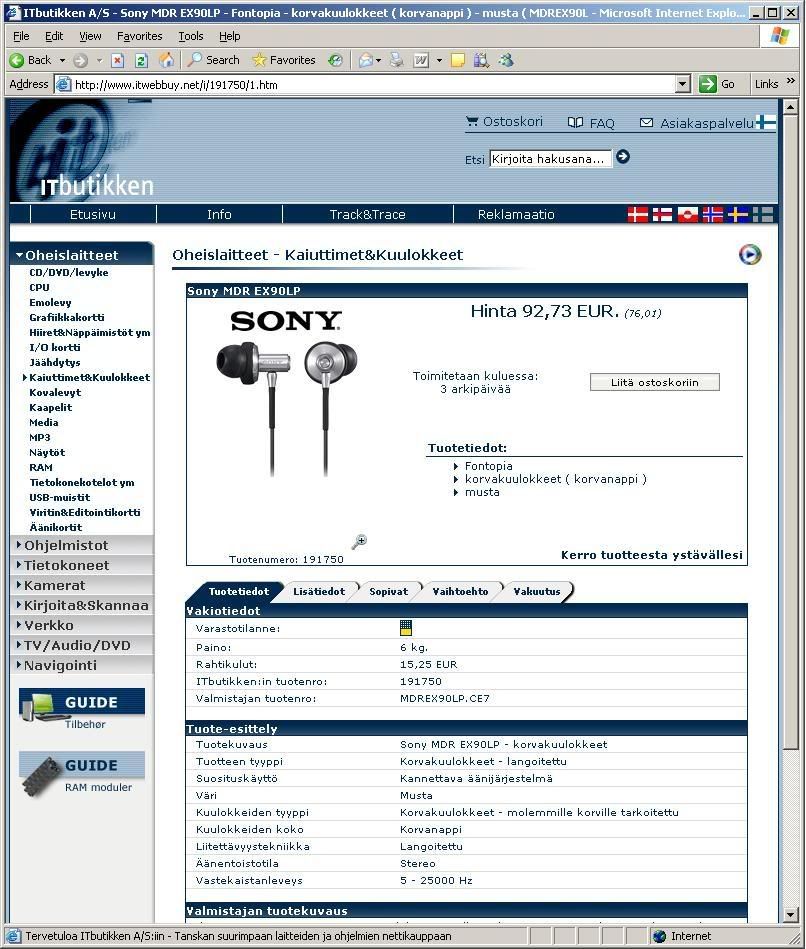
Task: Enlarge product image with magnifier icon
Action: click(359, 540)
